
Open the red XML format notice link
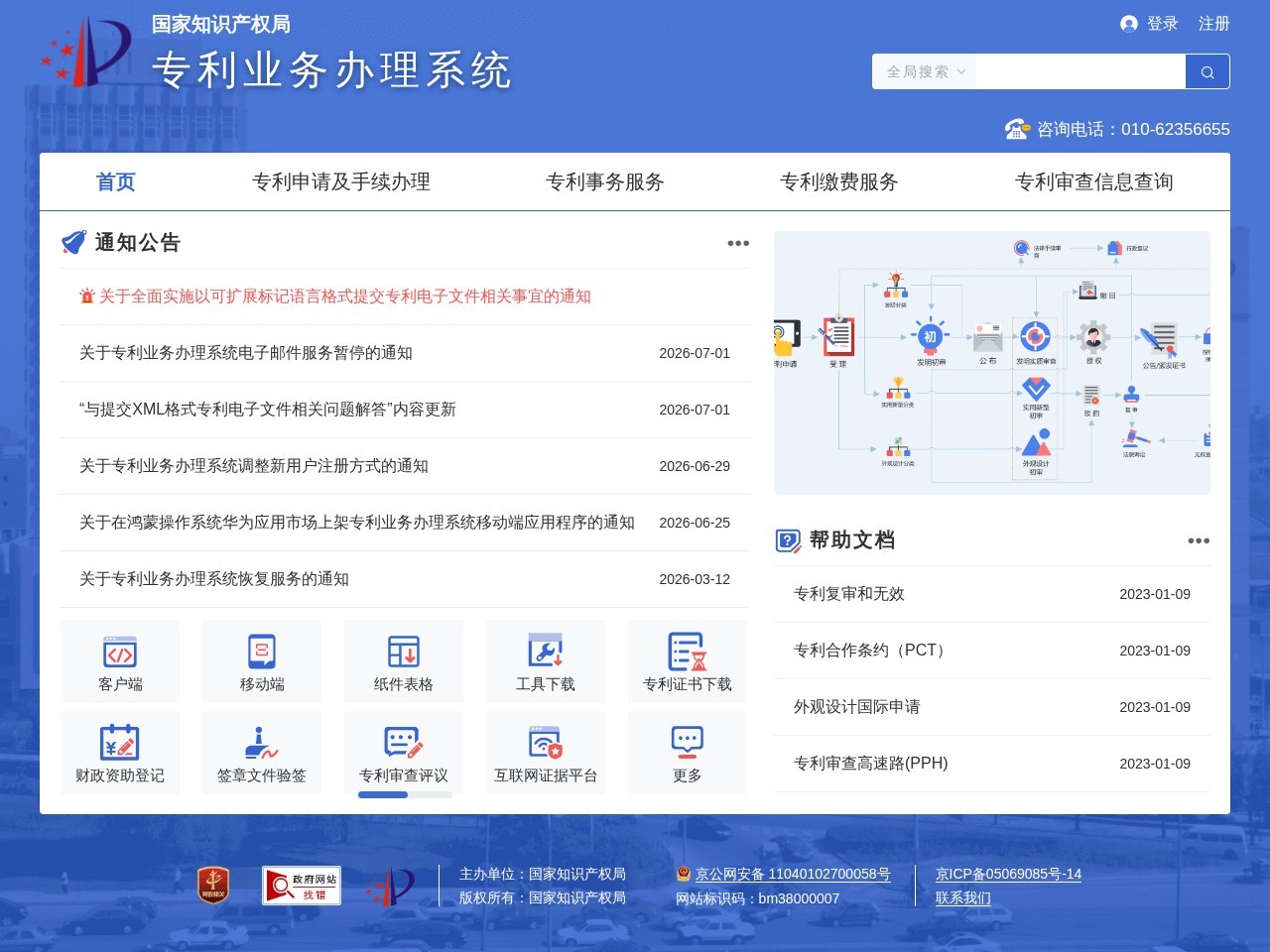345,297
